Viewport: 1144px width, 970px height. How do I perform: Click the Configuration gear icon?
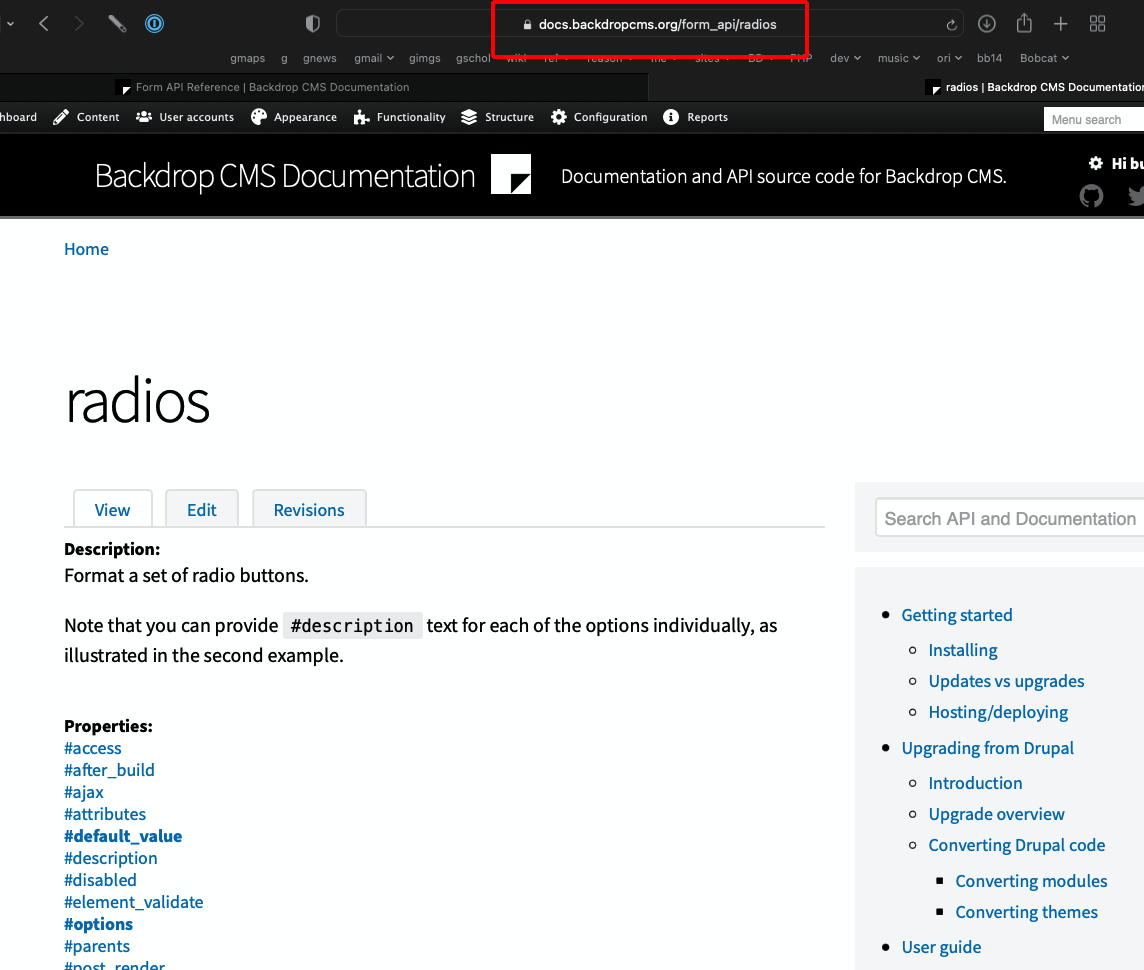[x=598, y=117]
